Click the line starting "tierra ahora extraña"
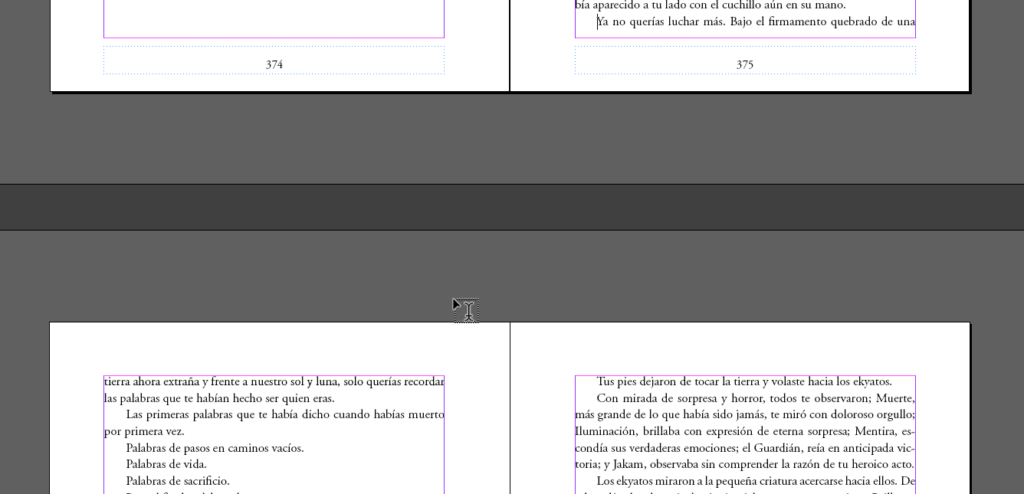Viewport: 1024px width, 494px height. click(x=273, y=381)
